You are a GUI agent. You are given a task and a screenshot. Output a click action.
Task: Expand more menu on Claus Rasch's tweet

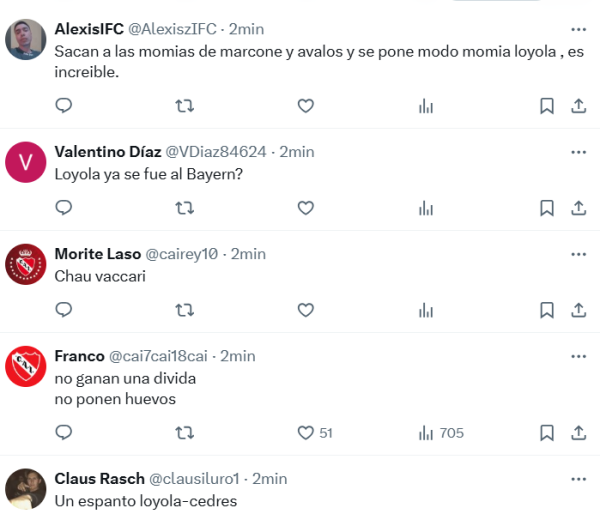point(578,478)
